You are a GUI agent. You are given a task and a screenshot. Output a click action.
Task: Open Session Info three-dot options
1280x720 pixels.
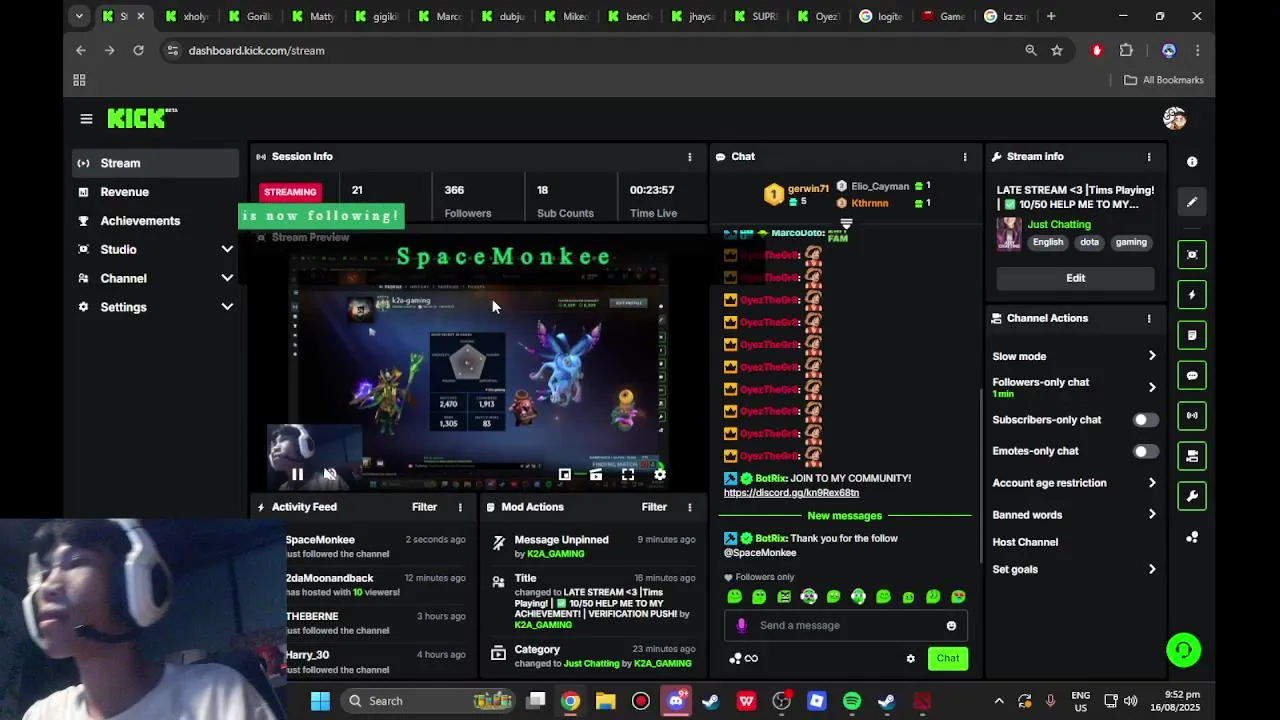click(x=689, y=157)
